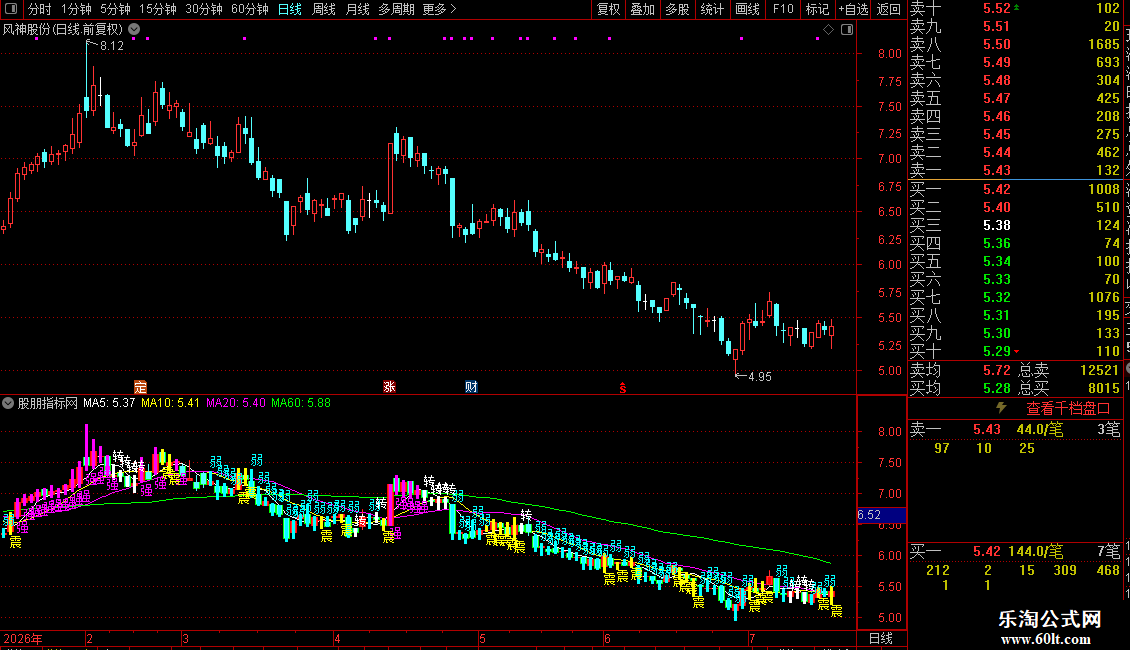The height and width of the screenshot is (650, 1130).
Task: Click the MA5: 5.37 indicator label
Action: [109, 403]
